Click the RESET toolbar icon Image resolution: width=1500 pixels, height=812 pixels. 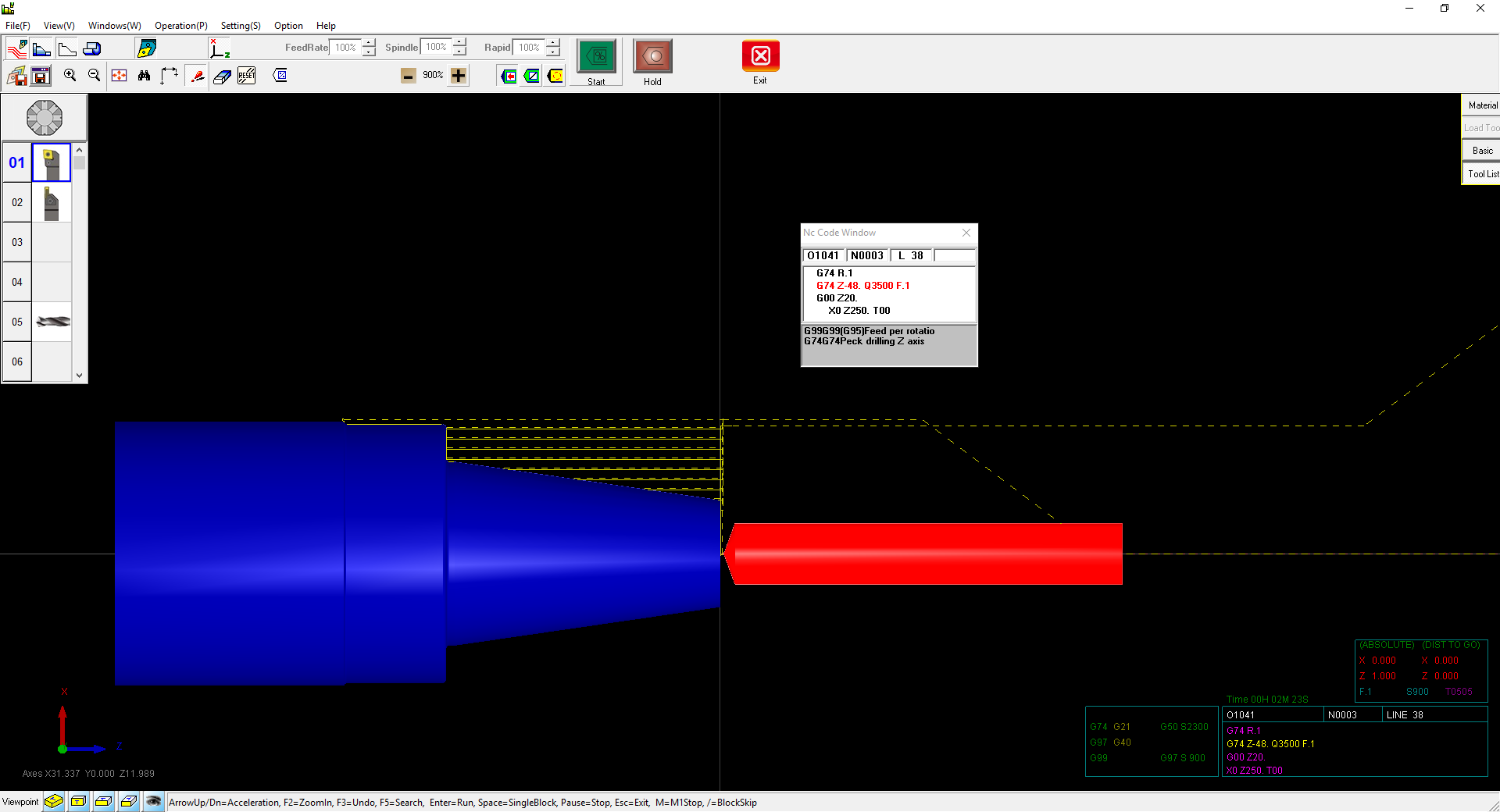tap(247, 75)
